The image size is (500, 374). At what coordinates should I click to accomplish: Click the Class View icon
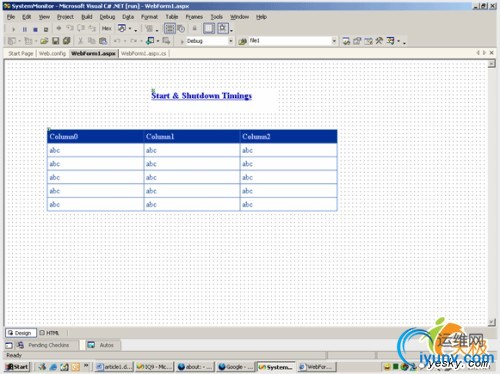(x=390, y=41)
